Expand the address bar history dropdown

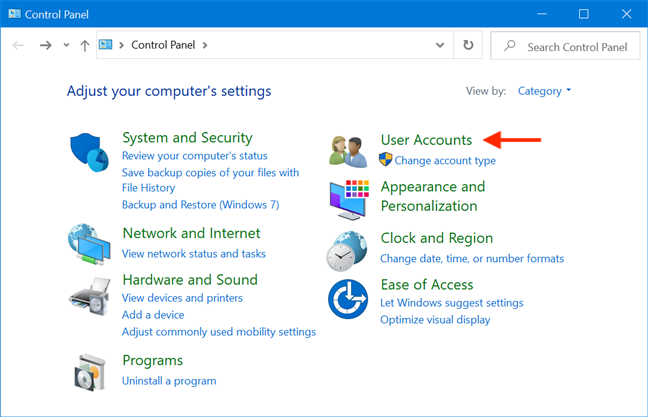pyautogui.click(x=440, y=45)
